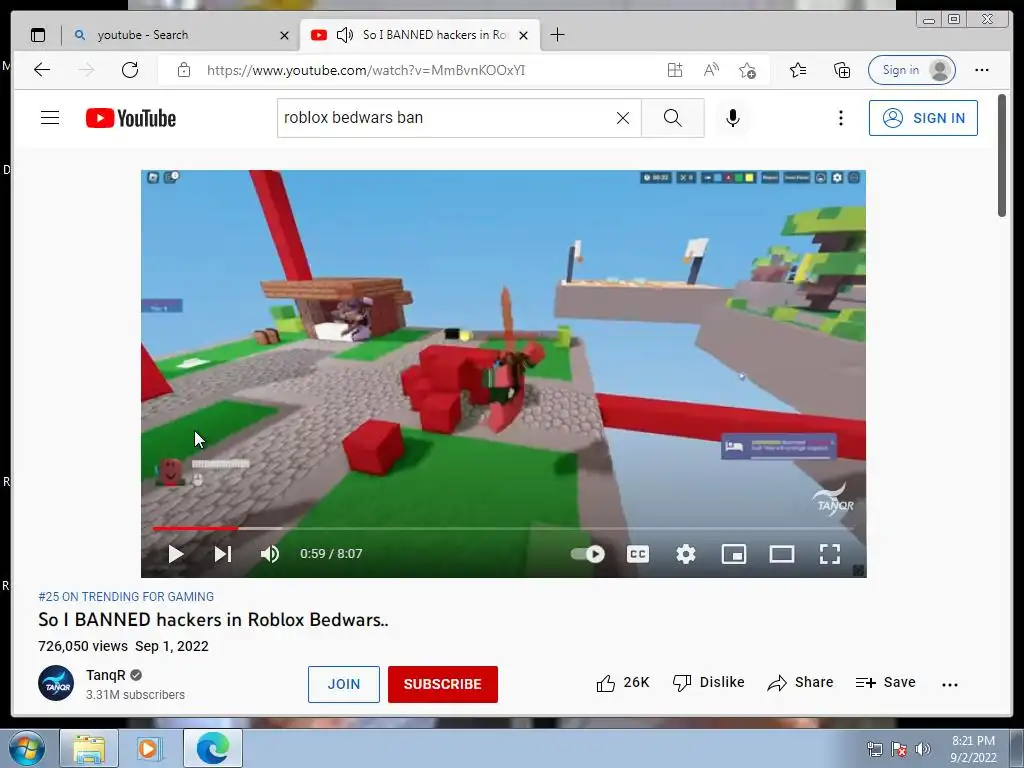Viewport: 1024px width, 768px height.
Task: Enable miniplayer mode
Action: [x=733, y=554]
